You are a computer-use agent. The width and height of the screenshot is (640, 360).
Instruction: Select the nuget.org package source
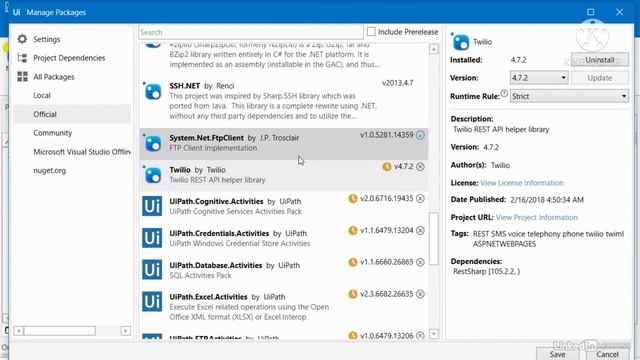(49, 171)
